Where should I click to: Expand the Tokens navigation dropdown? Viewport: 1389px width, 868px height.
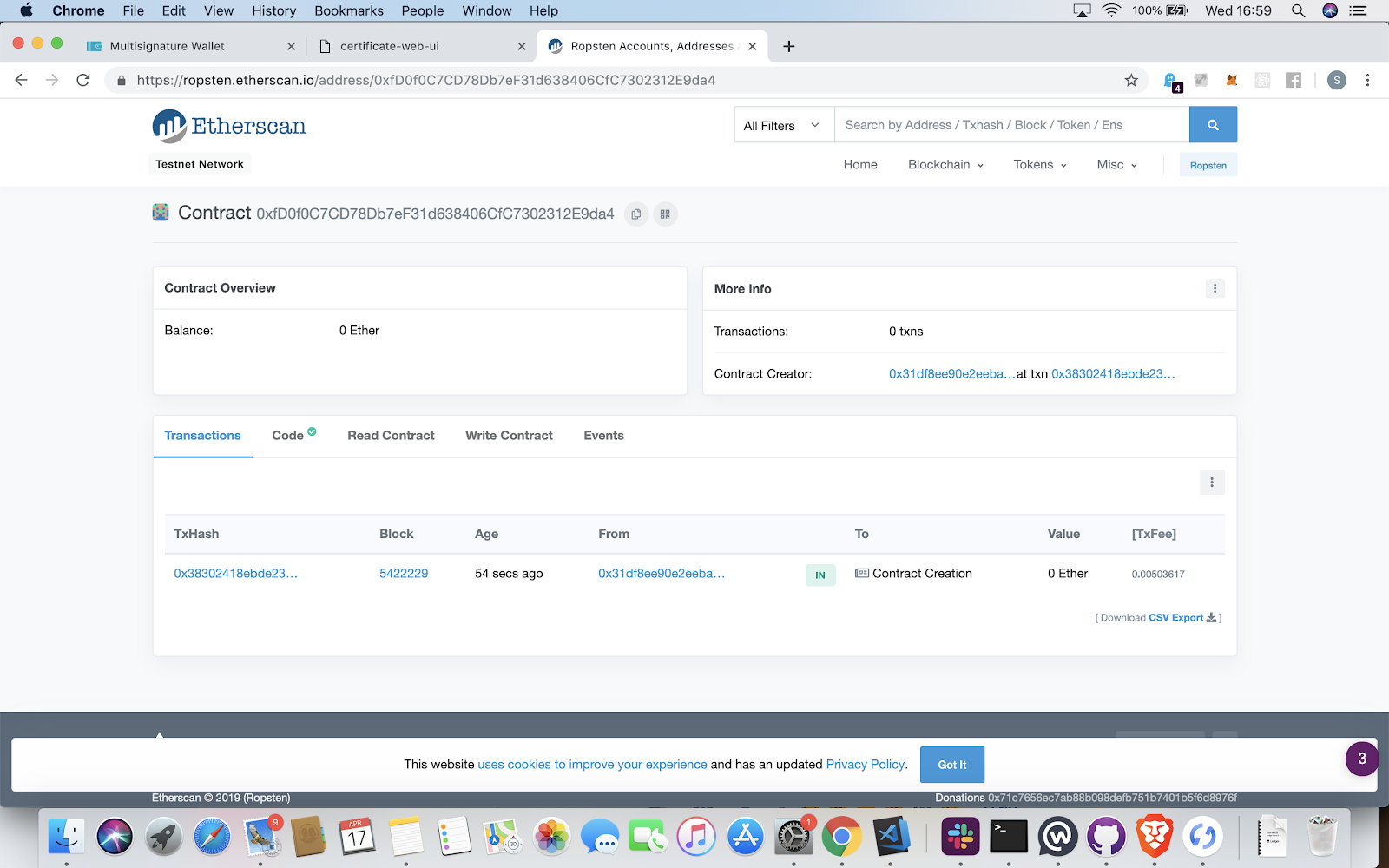[x=1039, y=165]
